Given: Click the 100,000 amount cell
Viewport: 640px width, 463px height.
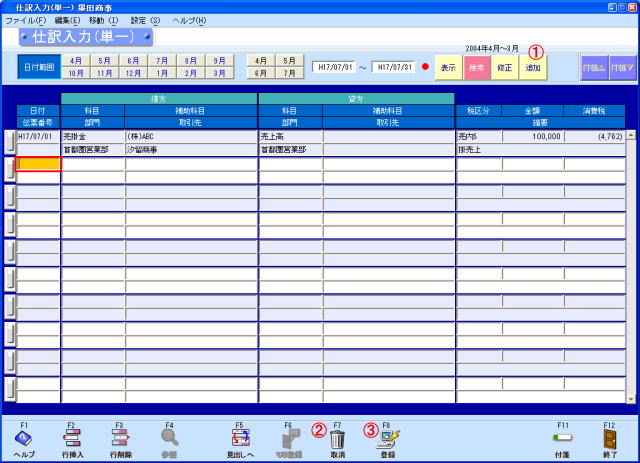Looking at the screenshot, I should 533,136.
